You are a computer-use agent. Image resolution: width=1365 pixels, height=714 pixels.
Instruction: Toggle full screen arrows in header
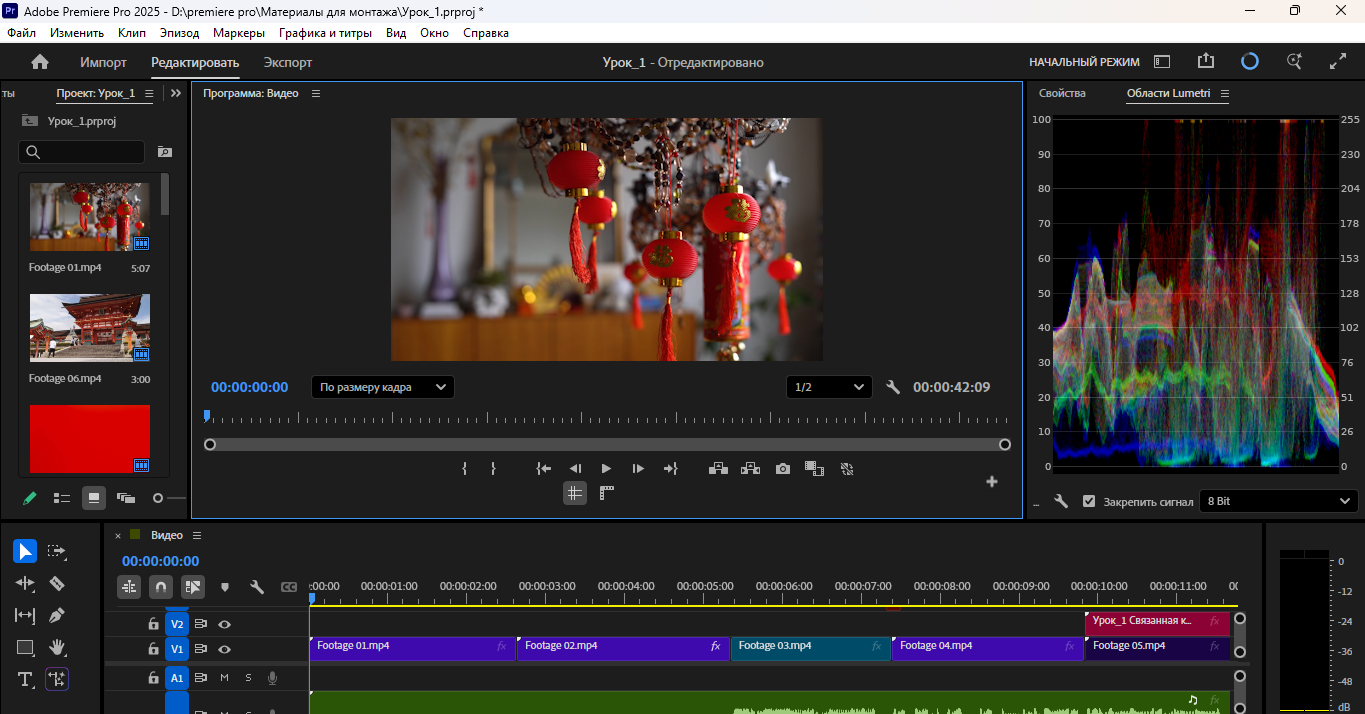coord(1338,61)
